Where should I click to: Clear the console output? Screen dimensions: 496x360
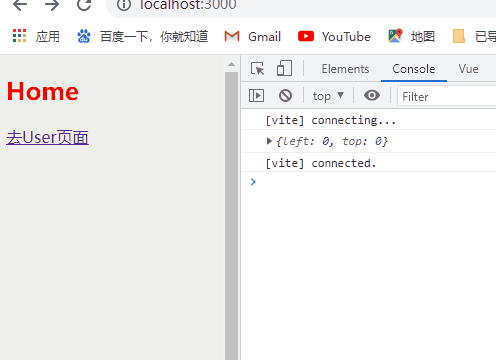(x=285, y=96)
